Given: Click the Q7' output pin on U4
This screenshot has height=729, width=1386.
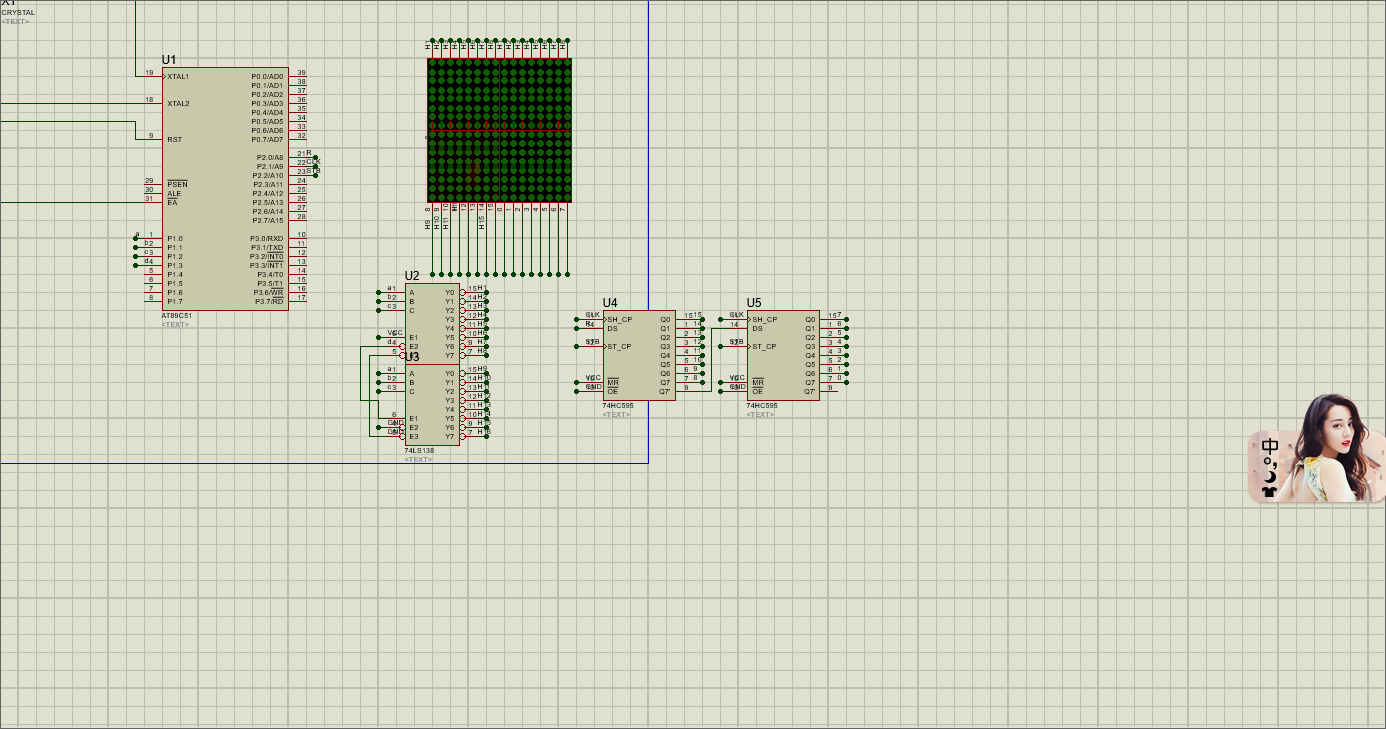Looking at the screenshot, I should [665, 391].
